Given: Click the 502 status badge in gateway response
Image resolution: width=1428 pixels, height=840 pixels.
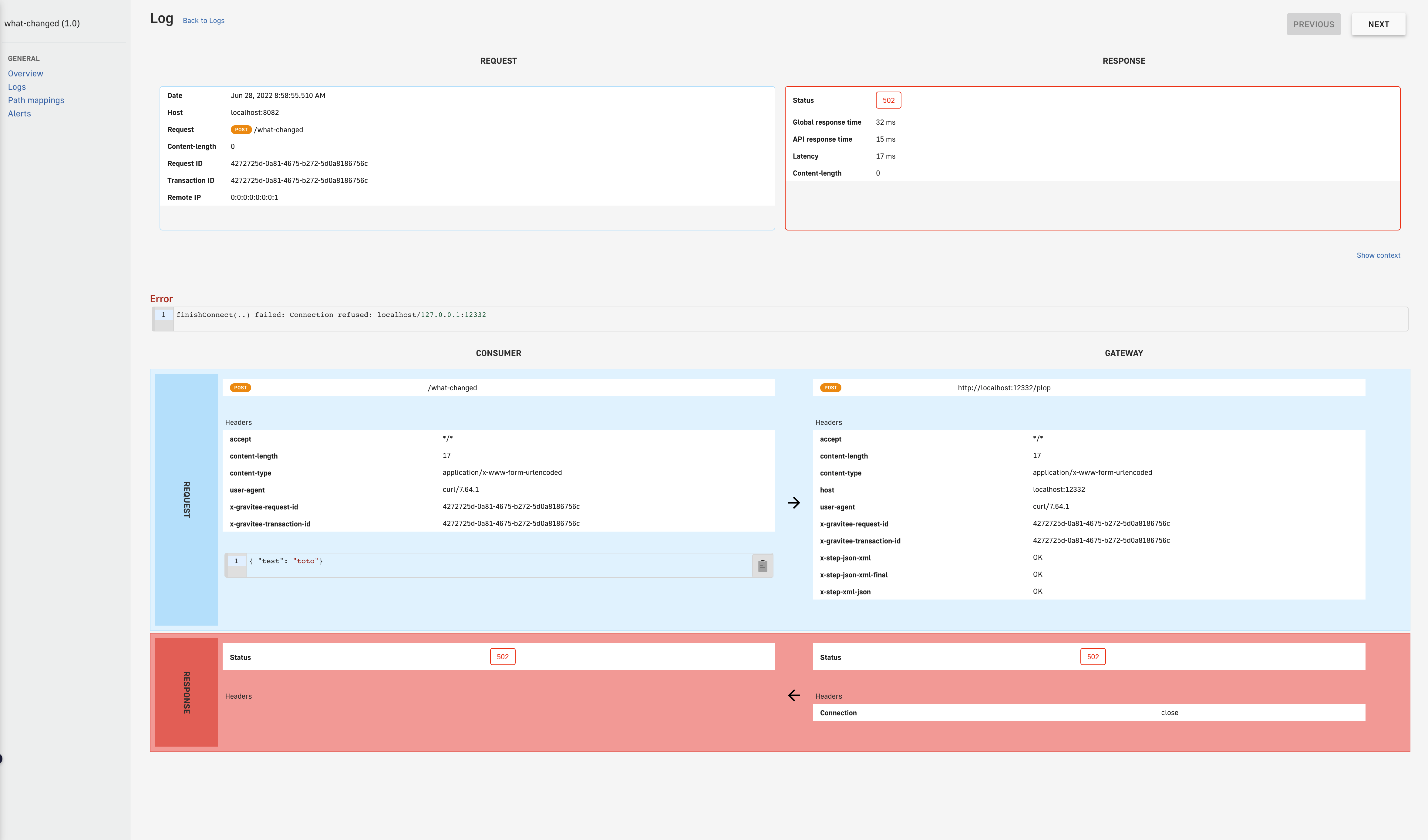Looking at the screenshot, I should pos(1093,657).
